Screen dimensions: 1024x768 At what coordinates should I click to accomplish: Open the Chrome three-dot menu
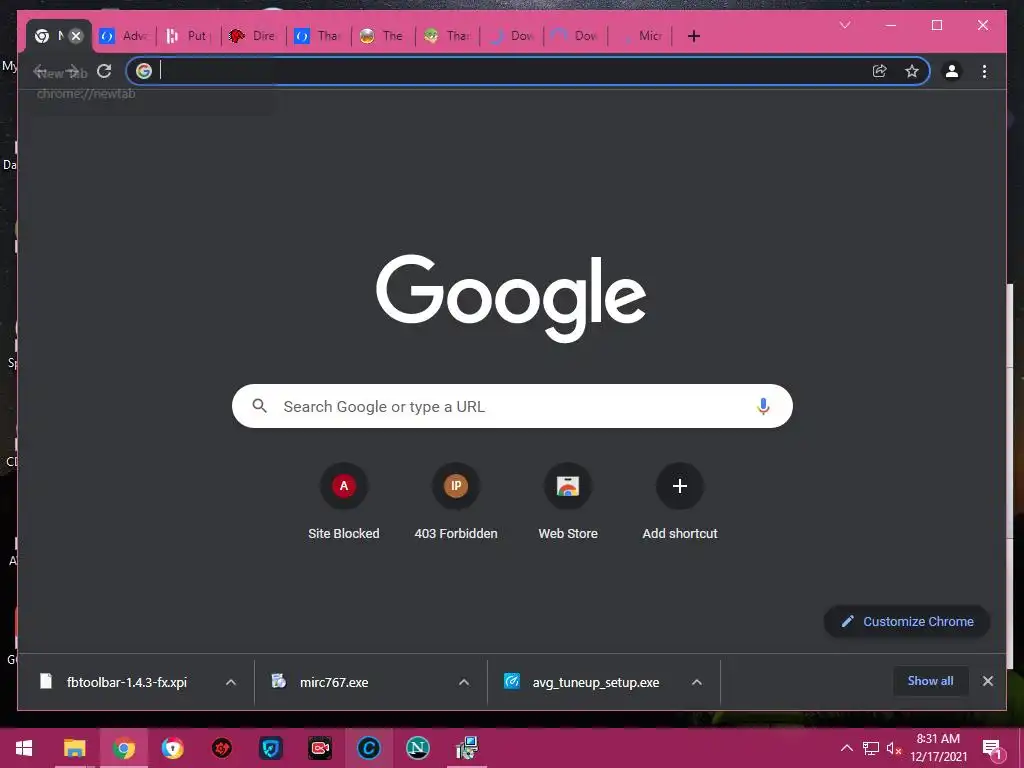point(984,71)
